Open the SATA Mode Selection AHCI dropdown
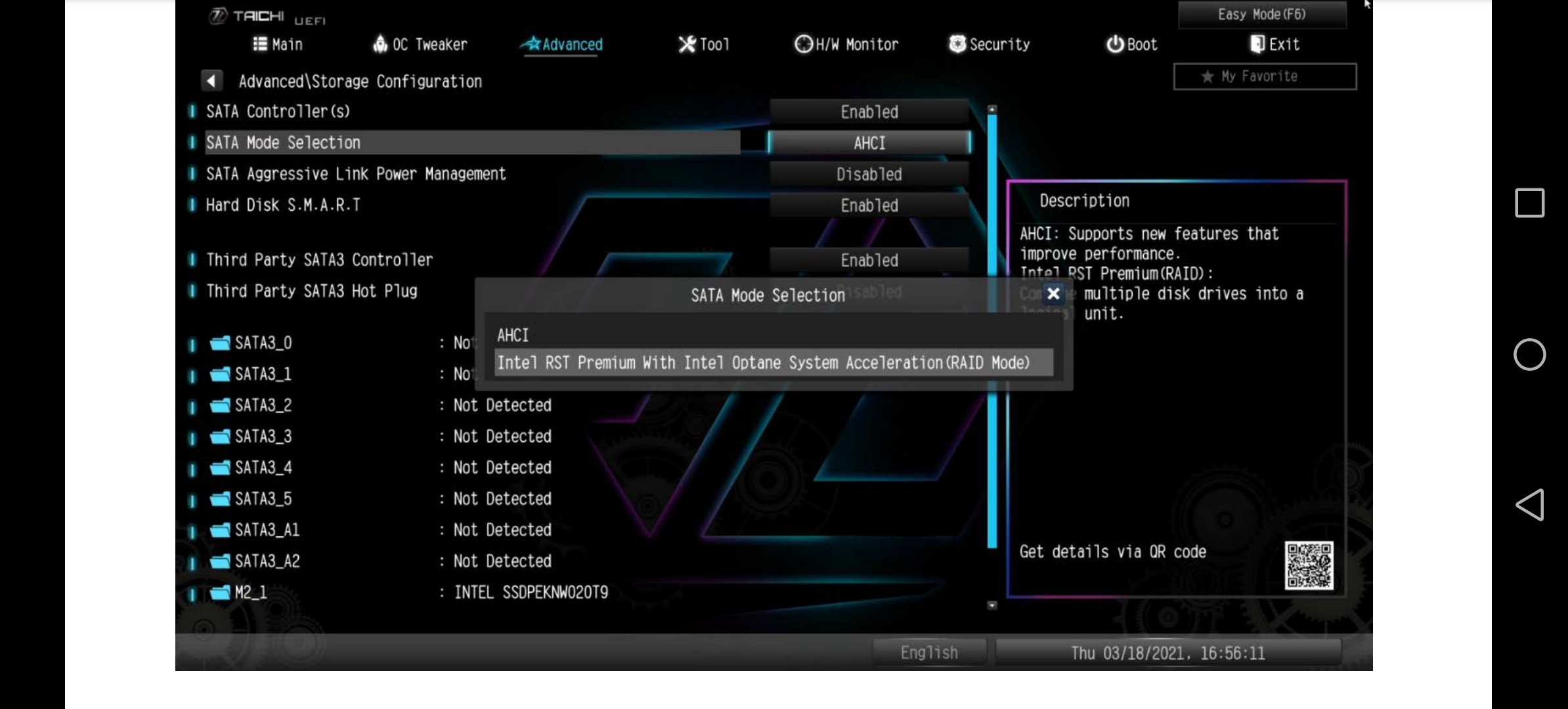Screen dimensions: 1568x709 click(869, 143)
